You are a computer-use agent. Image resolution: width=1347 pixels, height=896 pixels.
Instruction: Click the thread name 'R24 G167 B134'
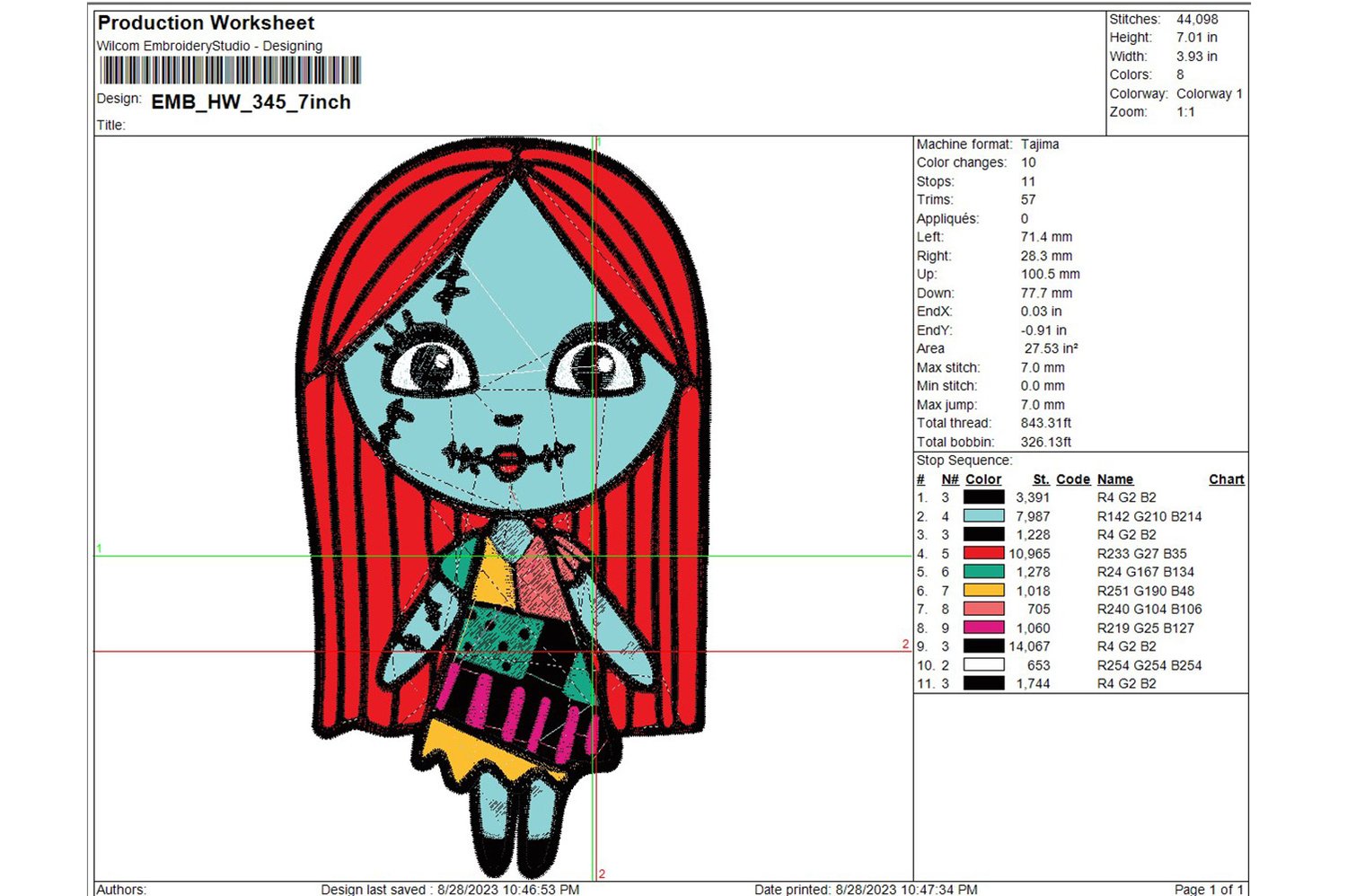click(1146, 572)
